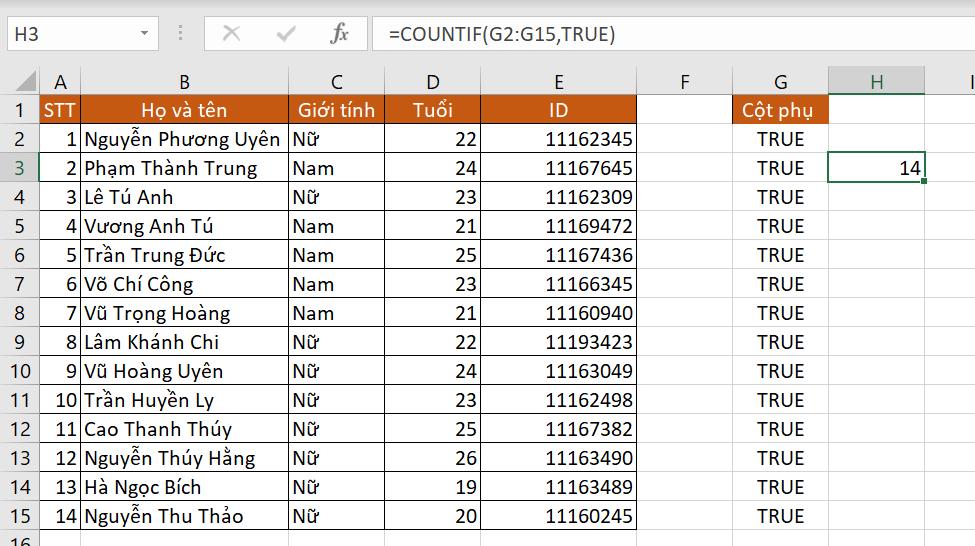The width and height of the screenshot is (975, 546).
Task: Click the name 'Vũ Trọng Hoàng'
Action: tap(157, 313)
